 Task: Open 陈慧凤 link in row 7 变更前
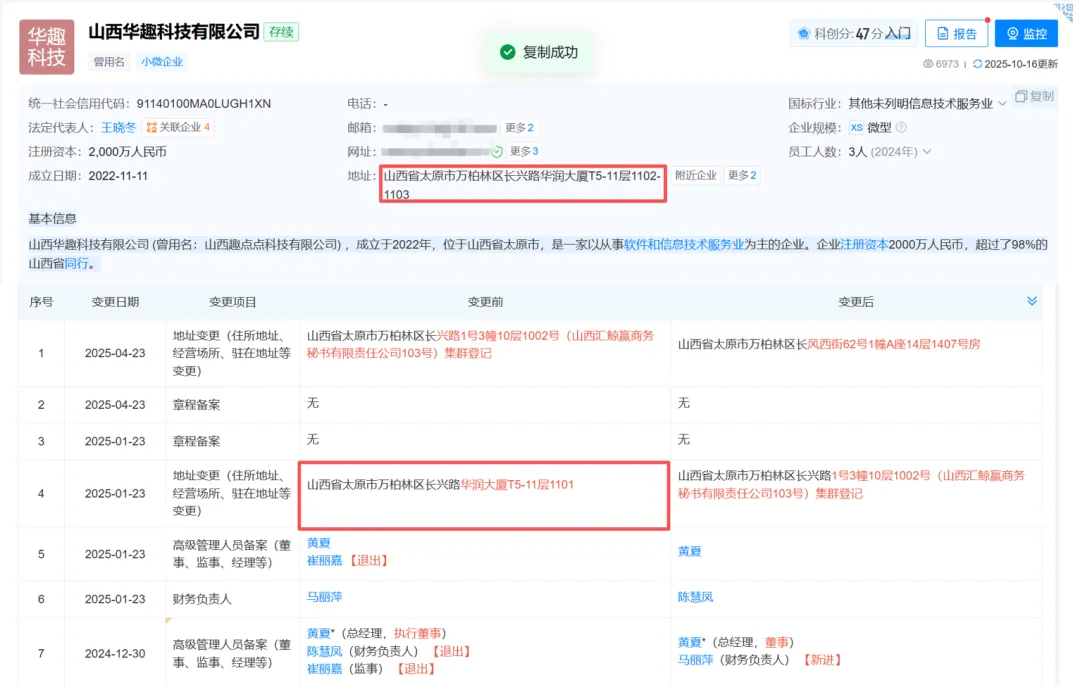click(x=324, y=651)
